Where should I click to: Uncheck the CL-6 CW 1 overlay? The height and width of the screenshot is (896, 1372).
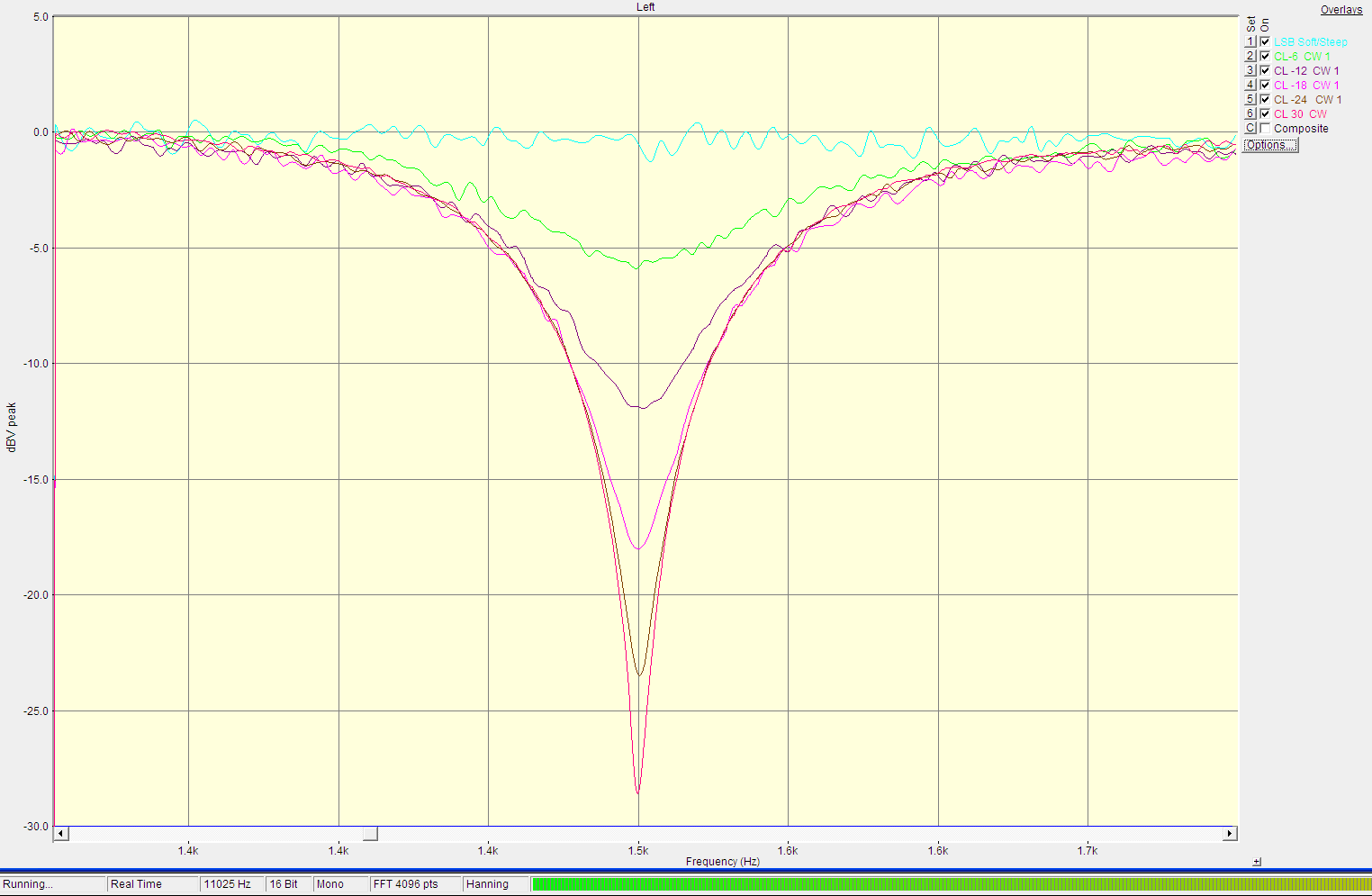click(x=1265, y=57)
